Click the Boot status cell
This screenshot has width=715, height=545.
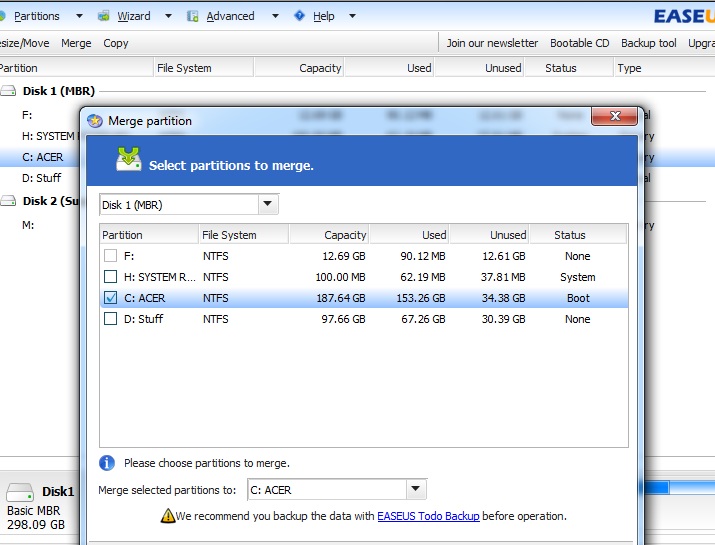point(578,298)
